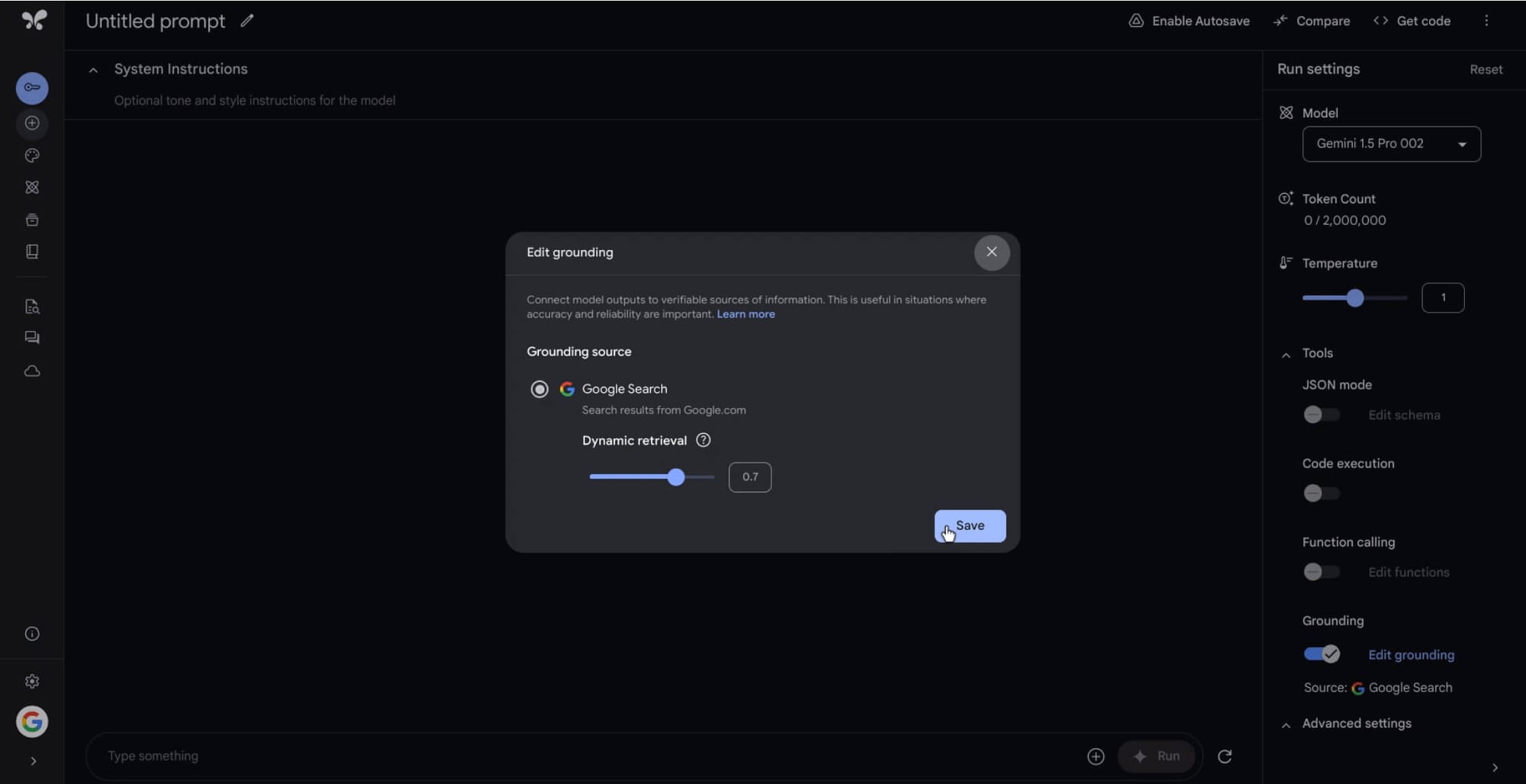Open the library book icon
The image size is (1526, 784).
32,252
